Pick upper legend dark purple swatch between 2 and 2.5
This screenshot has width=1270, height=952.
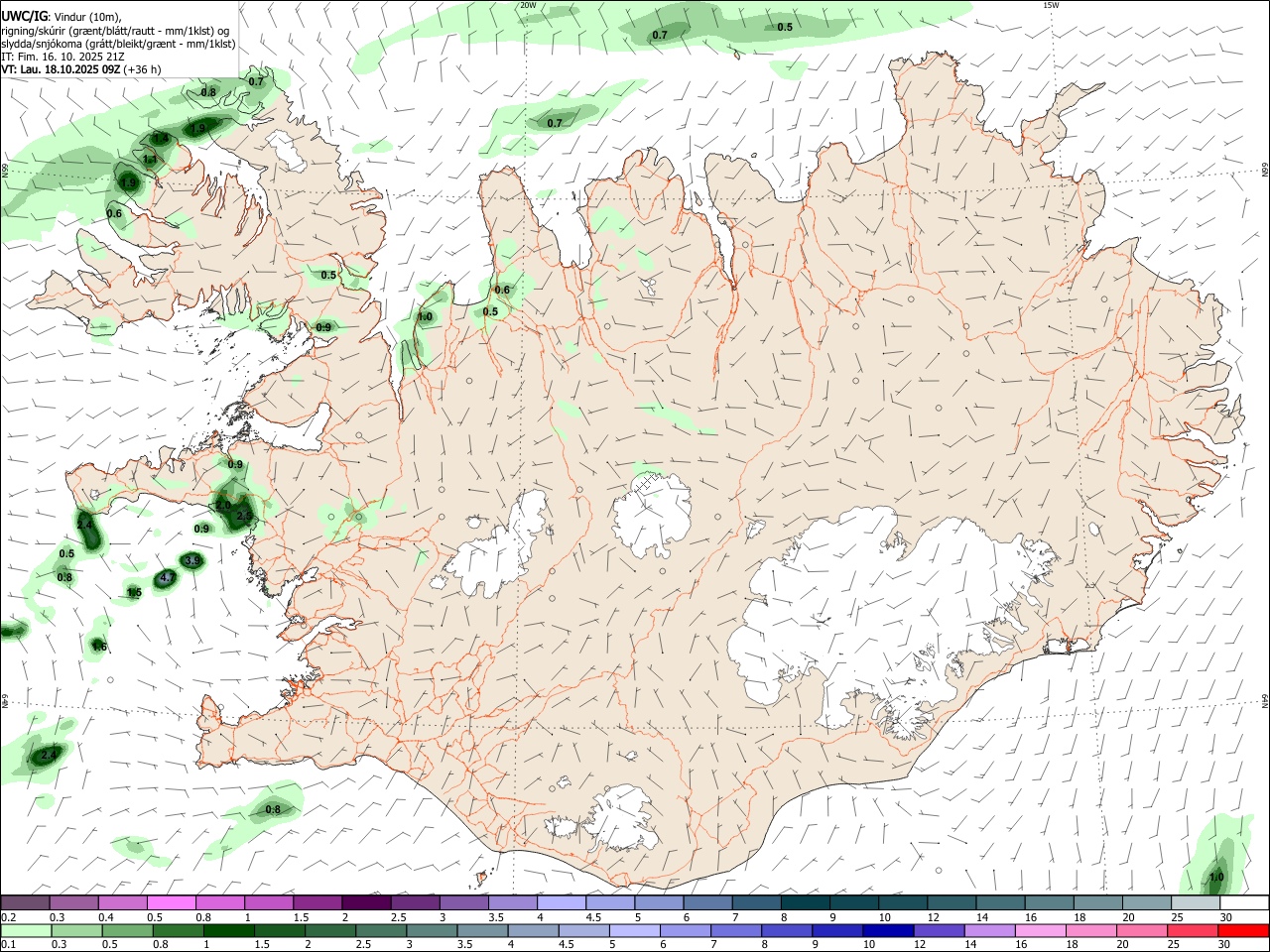[x=365, y=903]
